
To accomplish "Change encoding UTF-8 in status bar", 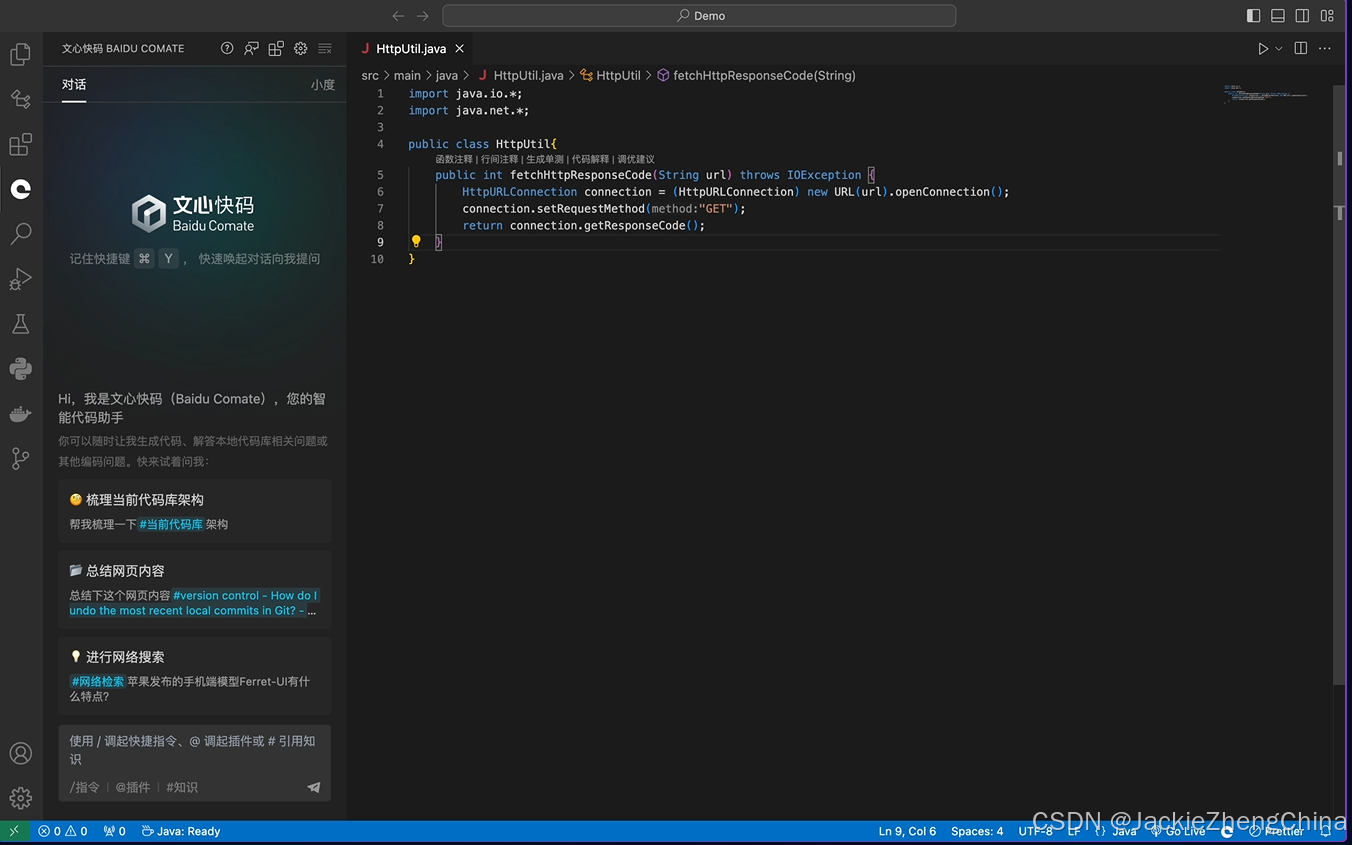I will [1036, 831].
